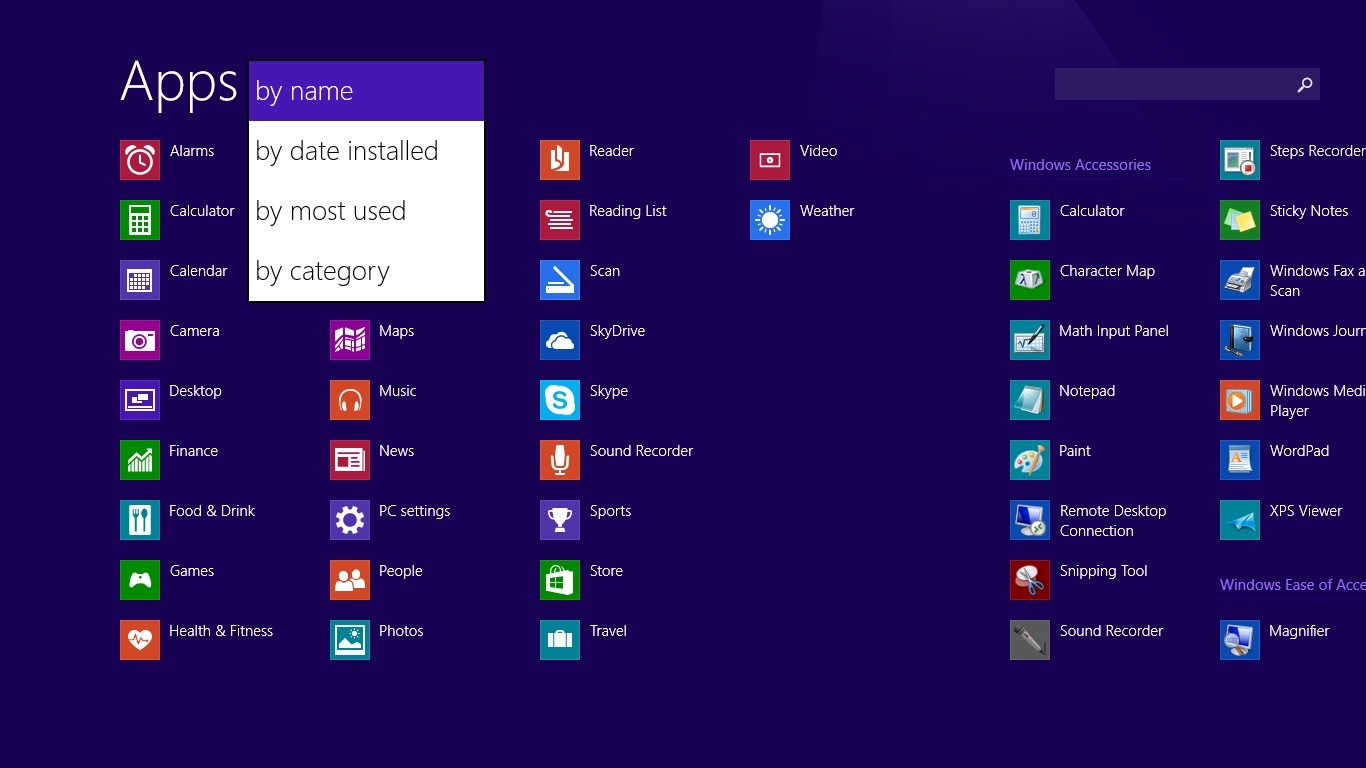Launch the Weather app icon
Image resolution: width=1366 pixels, height=768 pixels.
[770, 220]
